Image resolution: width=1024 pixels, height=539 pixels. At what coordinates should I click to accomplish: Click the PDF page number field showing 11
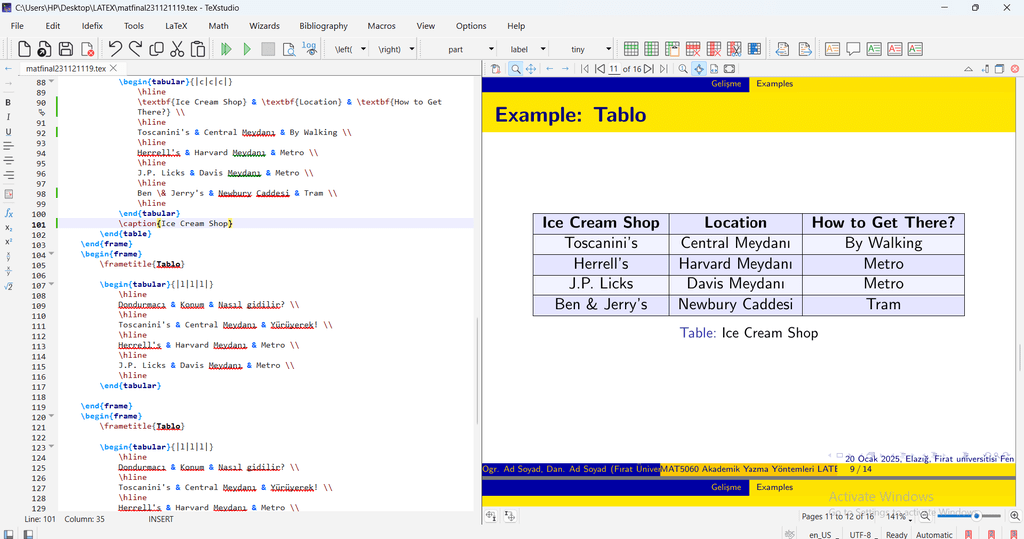(614, 69)
